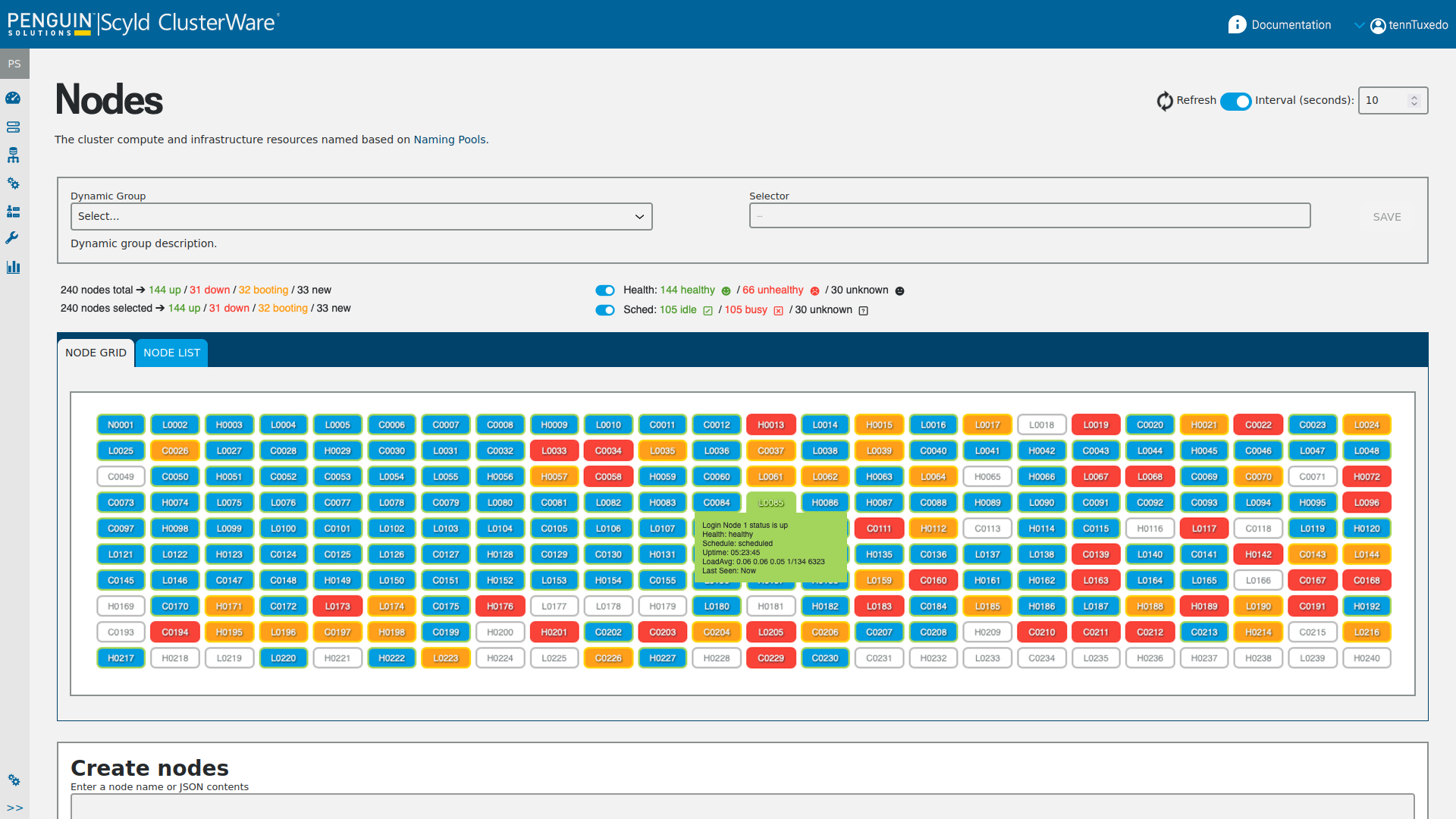Click the SAVE button
Viewport: 1456px width, 819px height.
point(1386,217)
